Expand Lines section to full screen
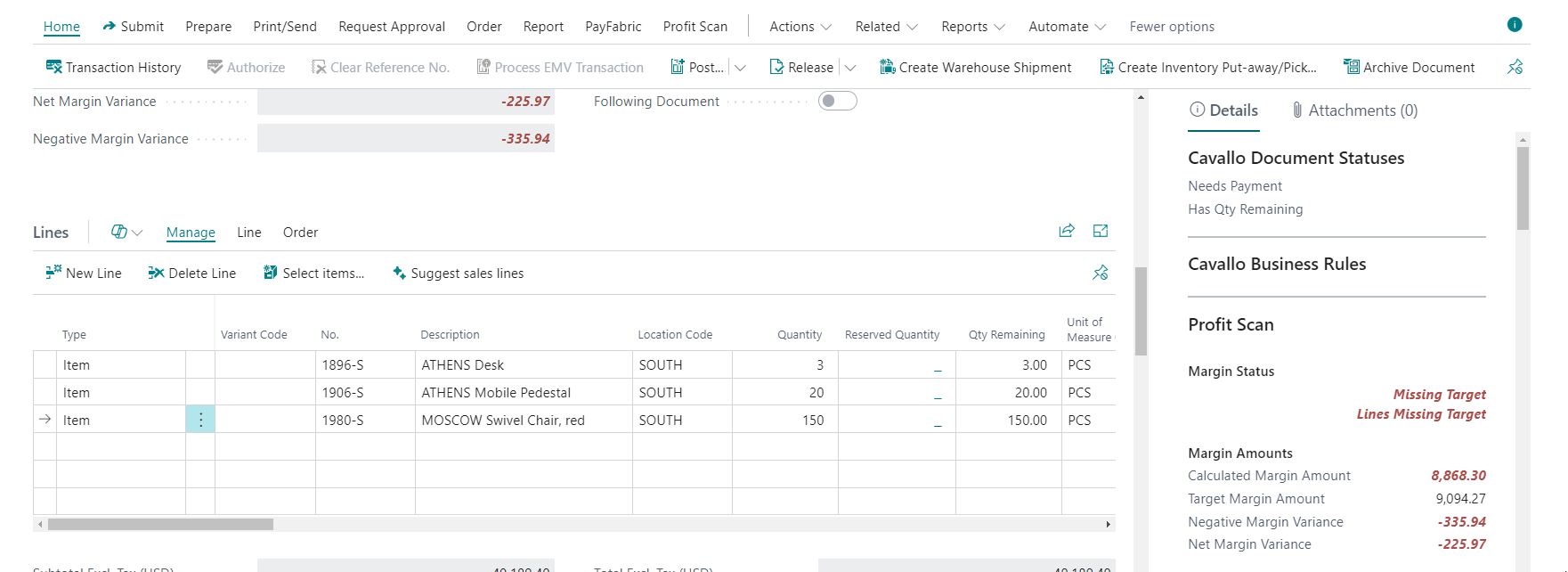The height and width of the screenshot is (572, 1568). (1101, 231)
